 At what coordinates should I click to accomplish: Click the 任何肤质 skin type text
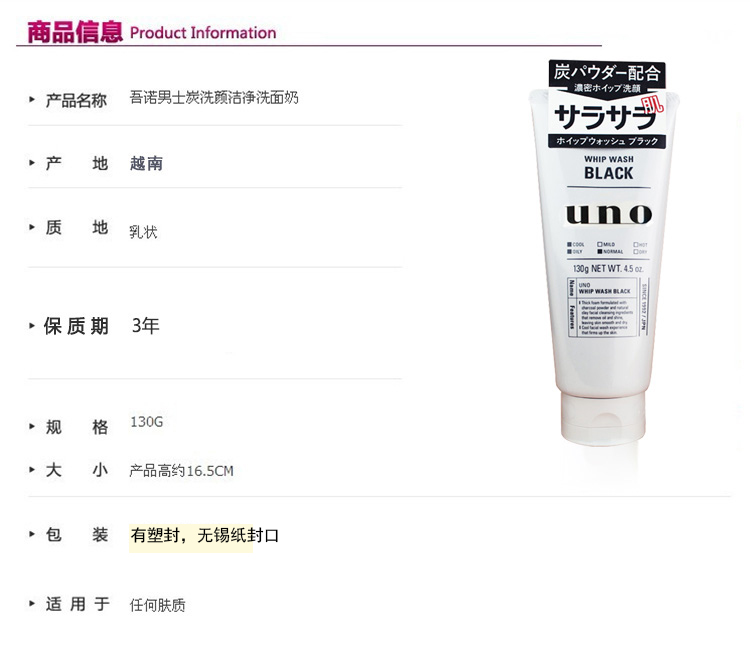click(x=157, y=605)
